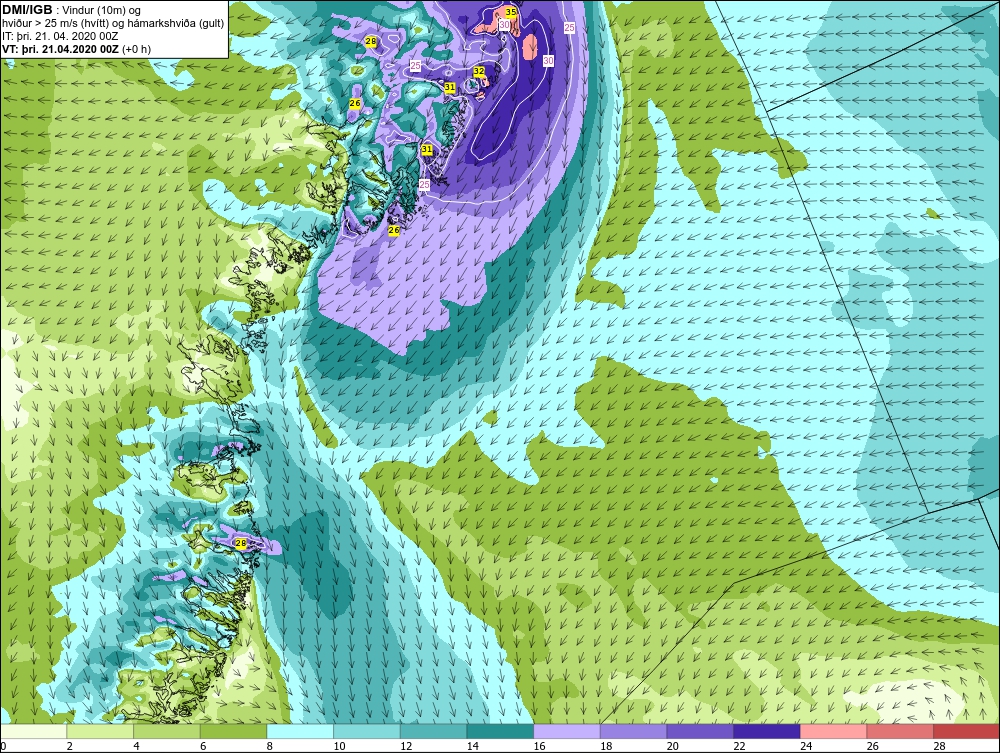Click the 14–16 m/s dark teal legend swatch
This screenshot has height=753, width=1000.
pos(499,731)
